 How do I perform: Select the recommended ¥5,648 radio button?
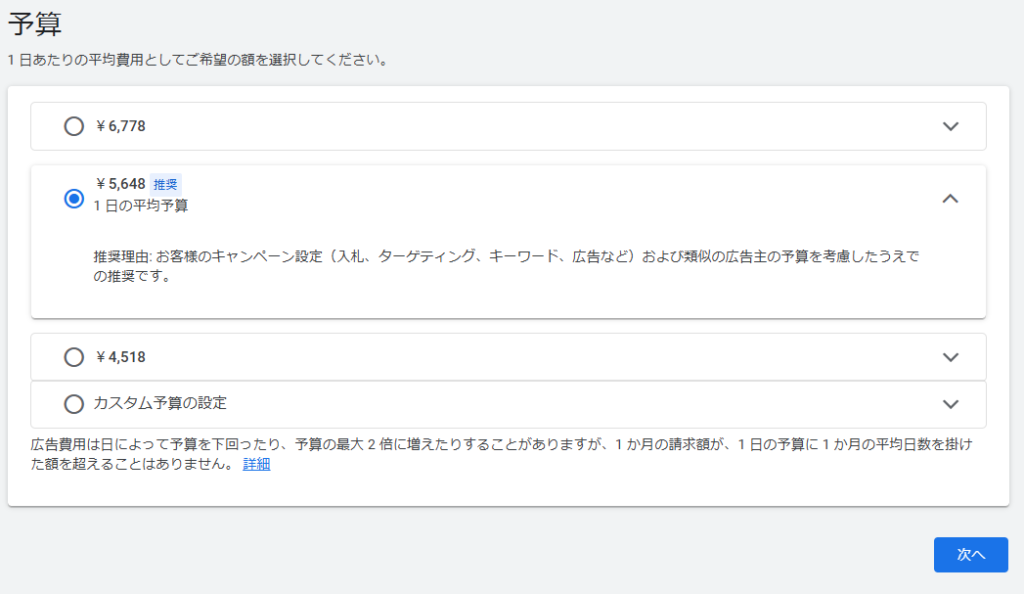(74, 199)
